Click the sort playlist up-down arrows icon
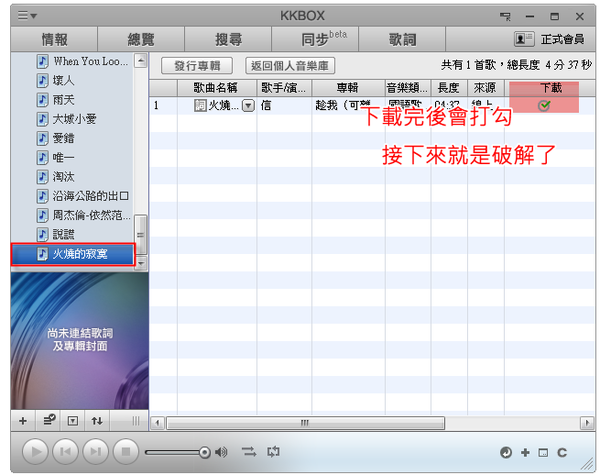 coord(97,421)
